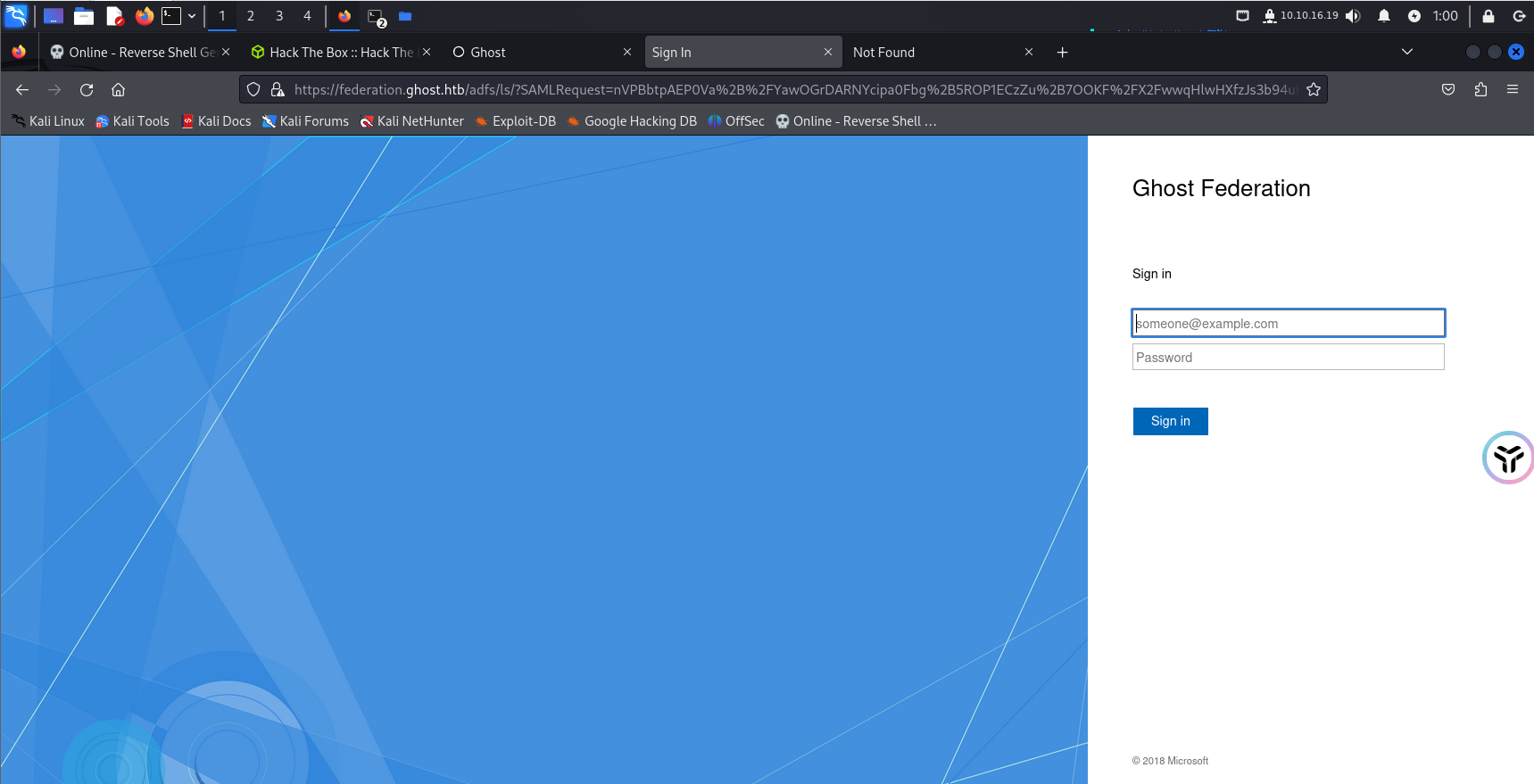Click the someone@example.com username field
This screenshot has width=1534, height=784.
[x=1288, y=323]
